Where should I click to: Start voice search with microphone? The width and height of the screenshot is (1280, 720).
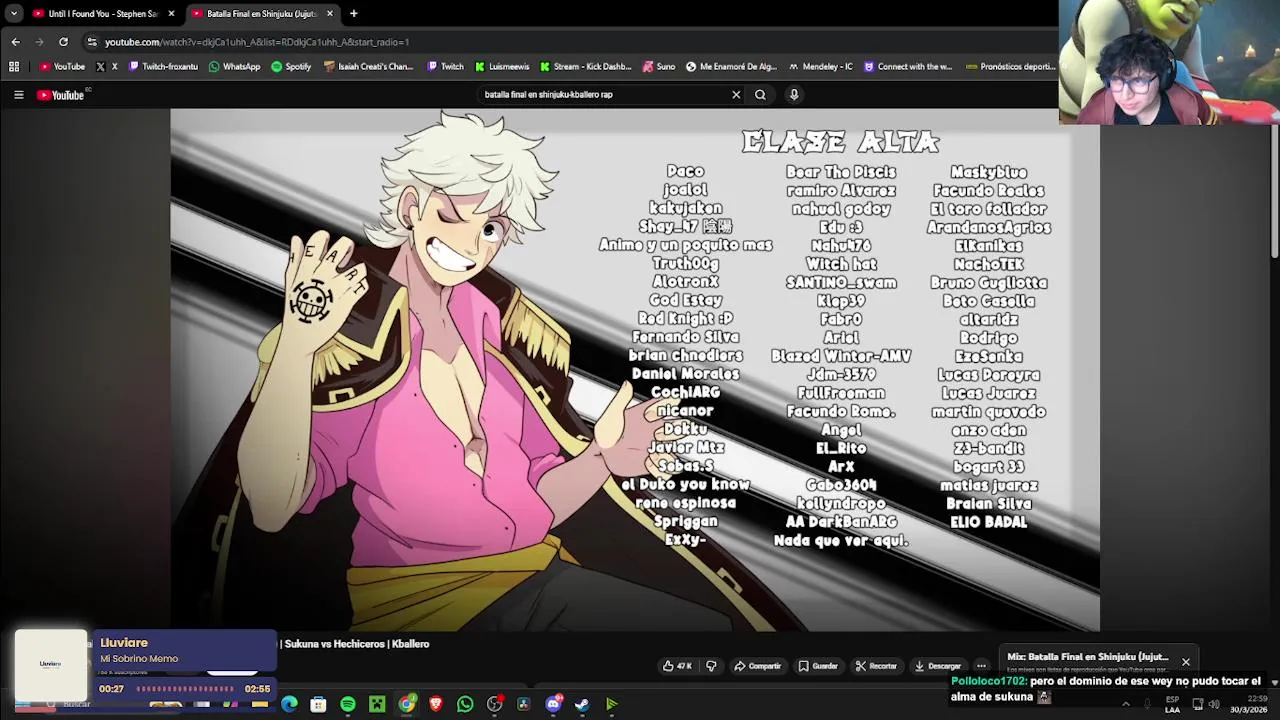(794, 95)
